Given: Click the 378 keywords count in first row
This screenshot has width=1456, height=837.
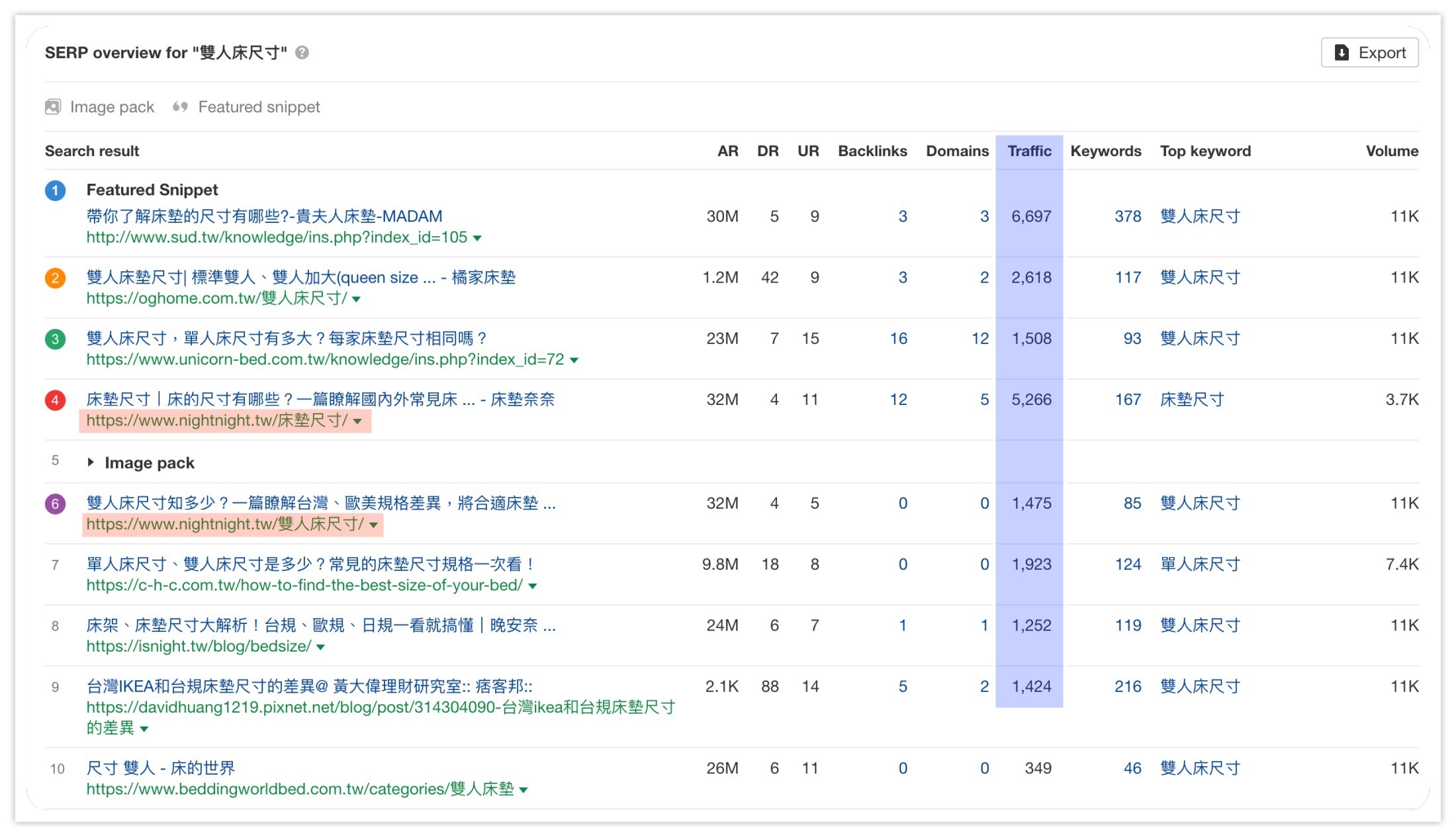Looking at the screenshot, I should tap(1128, 217).
